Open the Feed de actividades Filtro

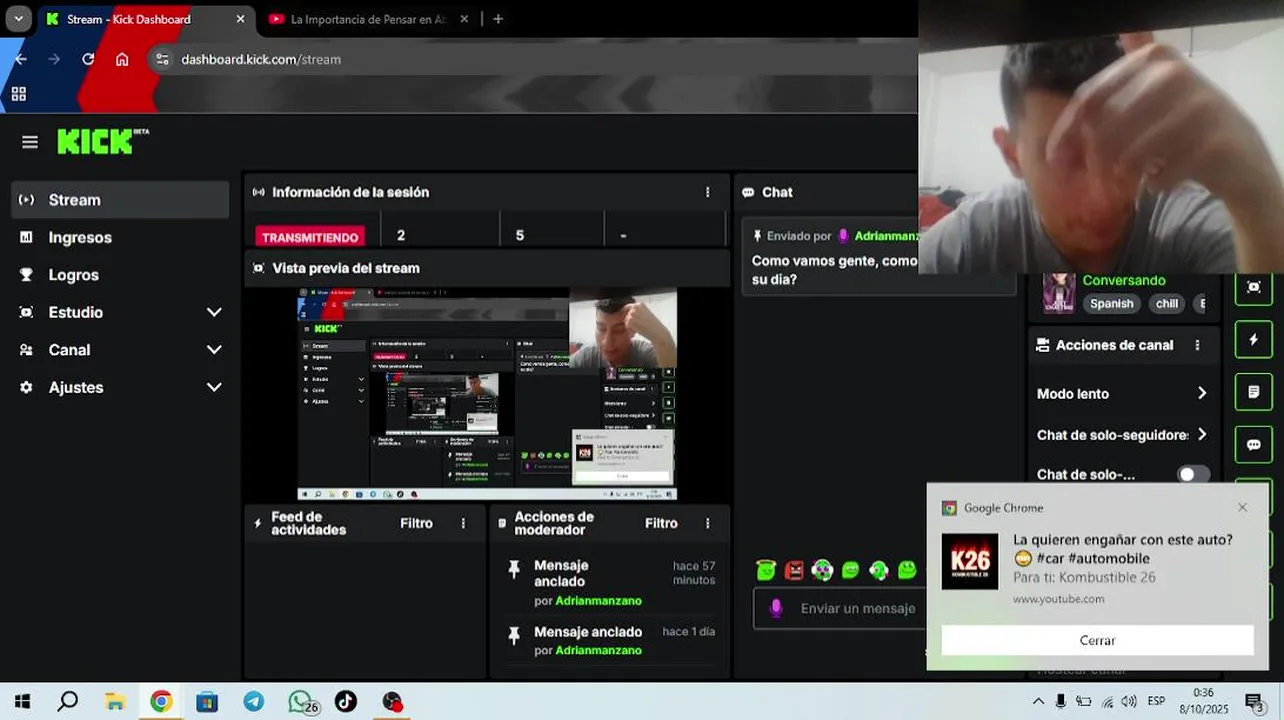[416, 523]
